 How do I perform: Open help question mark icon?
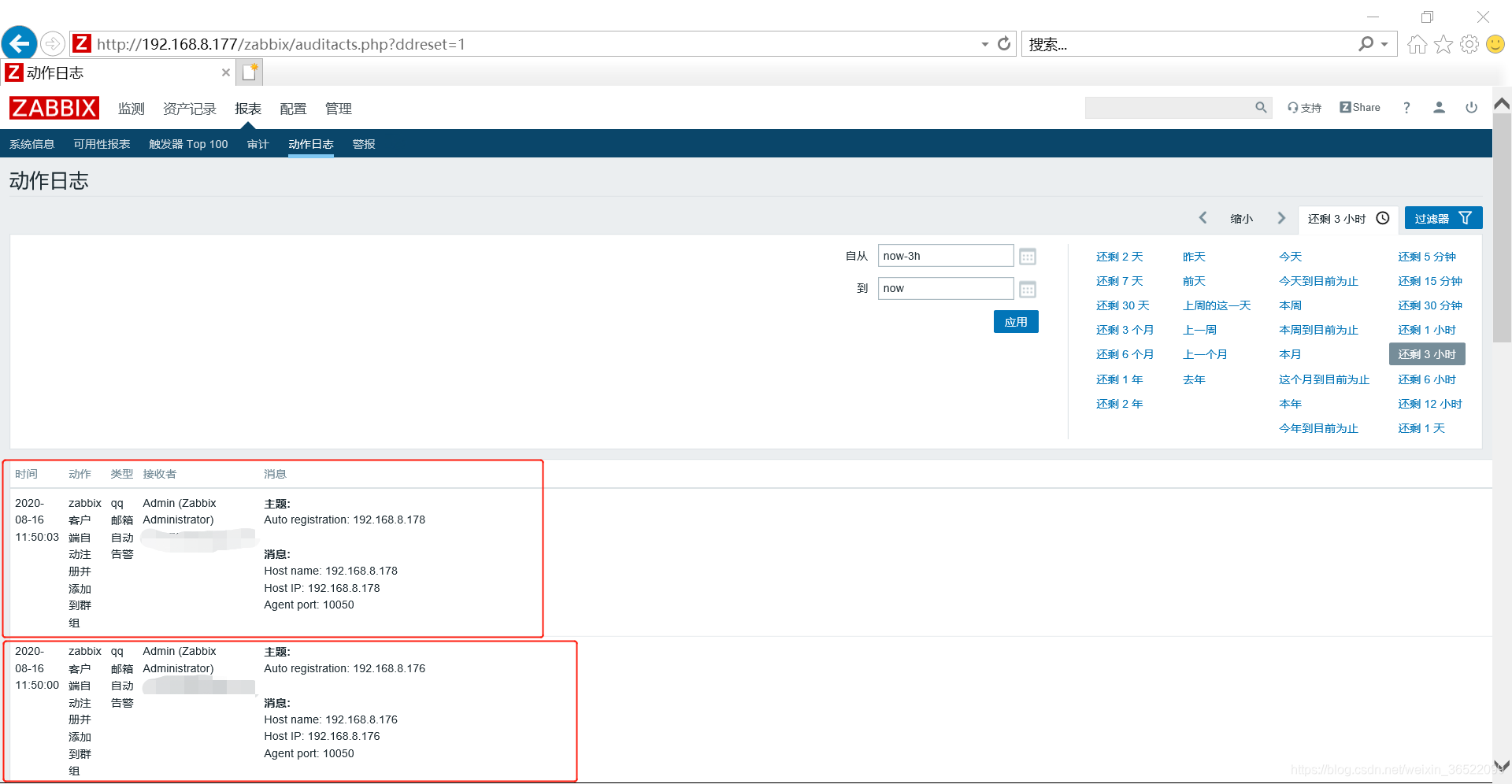pyautogui.click(x=1406, y=108)
